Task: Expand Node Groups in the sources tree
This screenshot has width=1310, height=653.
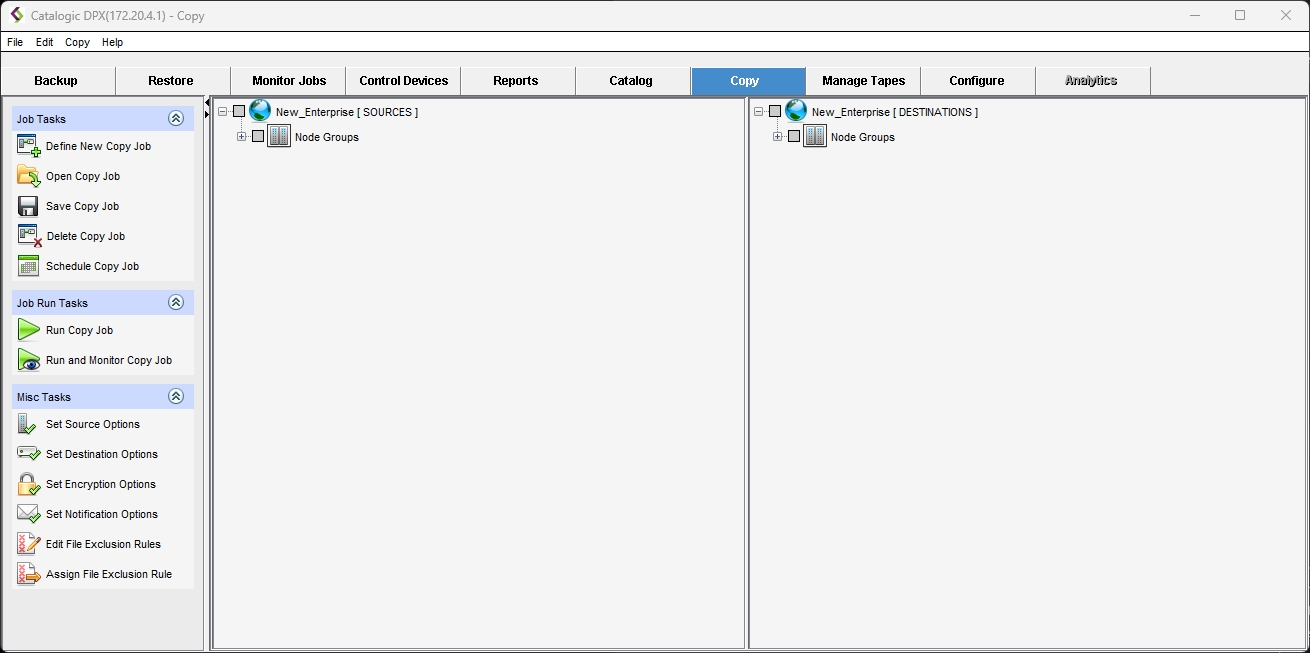Action: coord(242,137)
